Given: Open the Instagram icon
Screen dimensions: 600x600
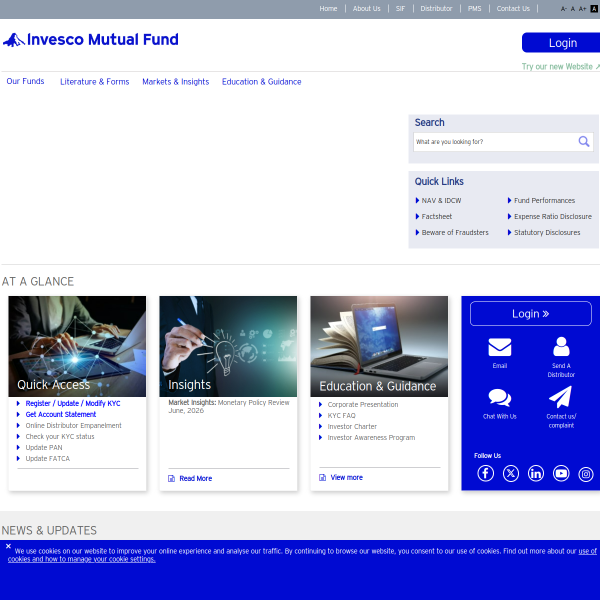Looking at the screenshot, I should [x=586, y=474].
